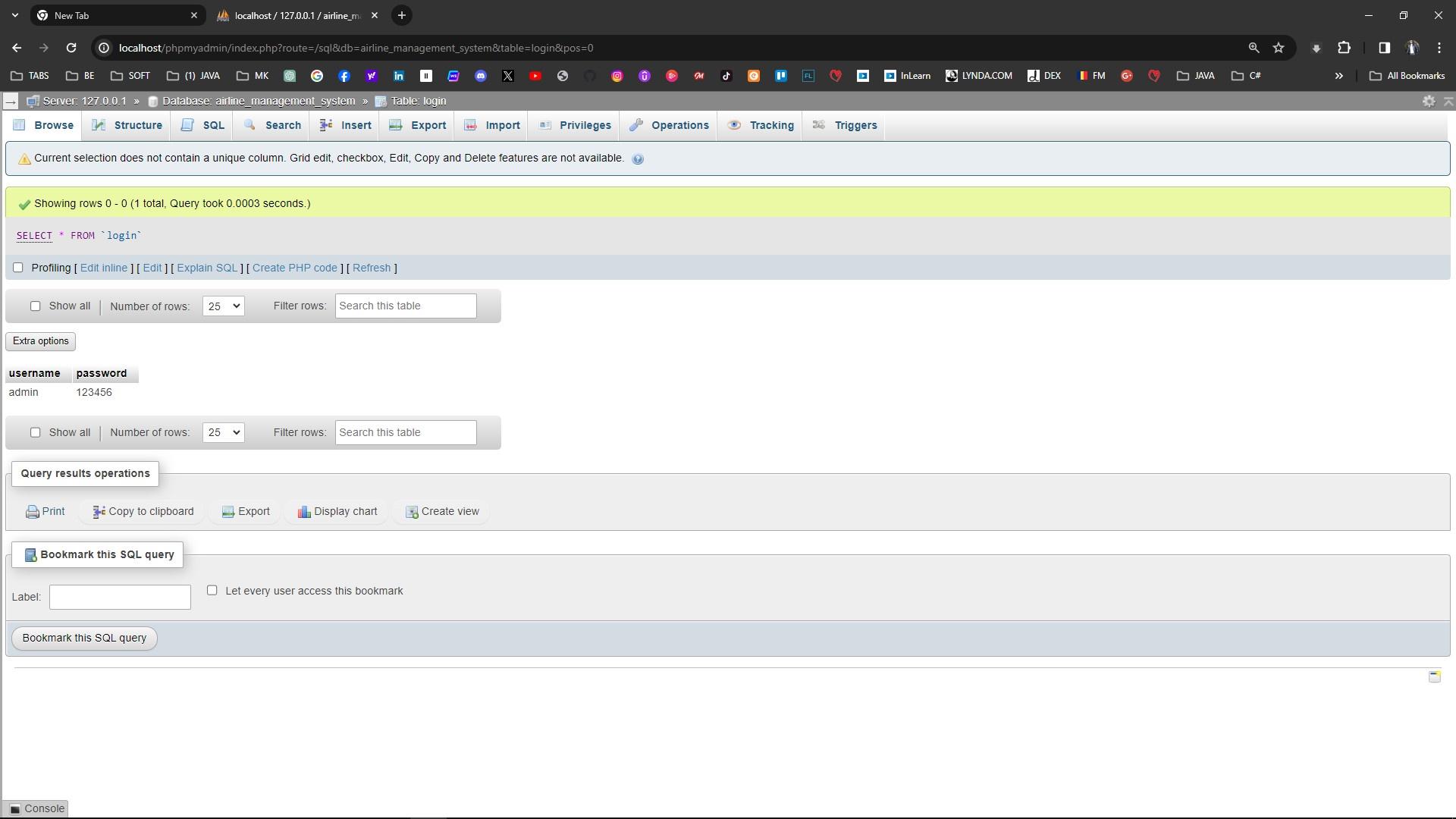1456x819 pixels.
Task: Click the Print icon
Action: pyautogui.click(x=32, y=511)
